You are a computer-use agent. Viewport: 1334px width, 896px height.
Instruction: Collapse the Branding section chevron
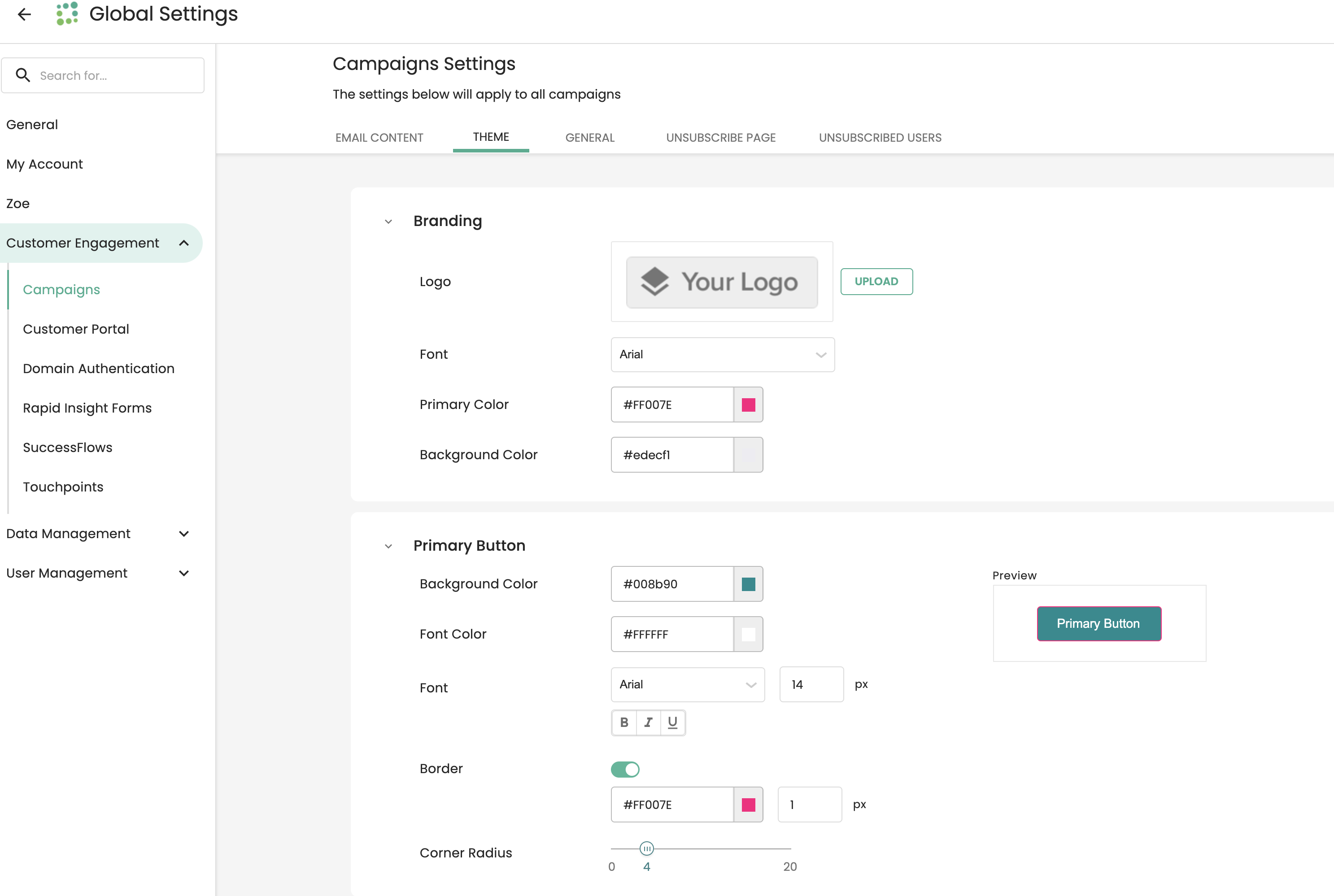tap(388, 222)
